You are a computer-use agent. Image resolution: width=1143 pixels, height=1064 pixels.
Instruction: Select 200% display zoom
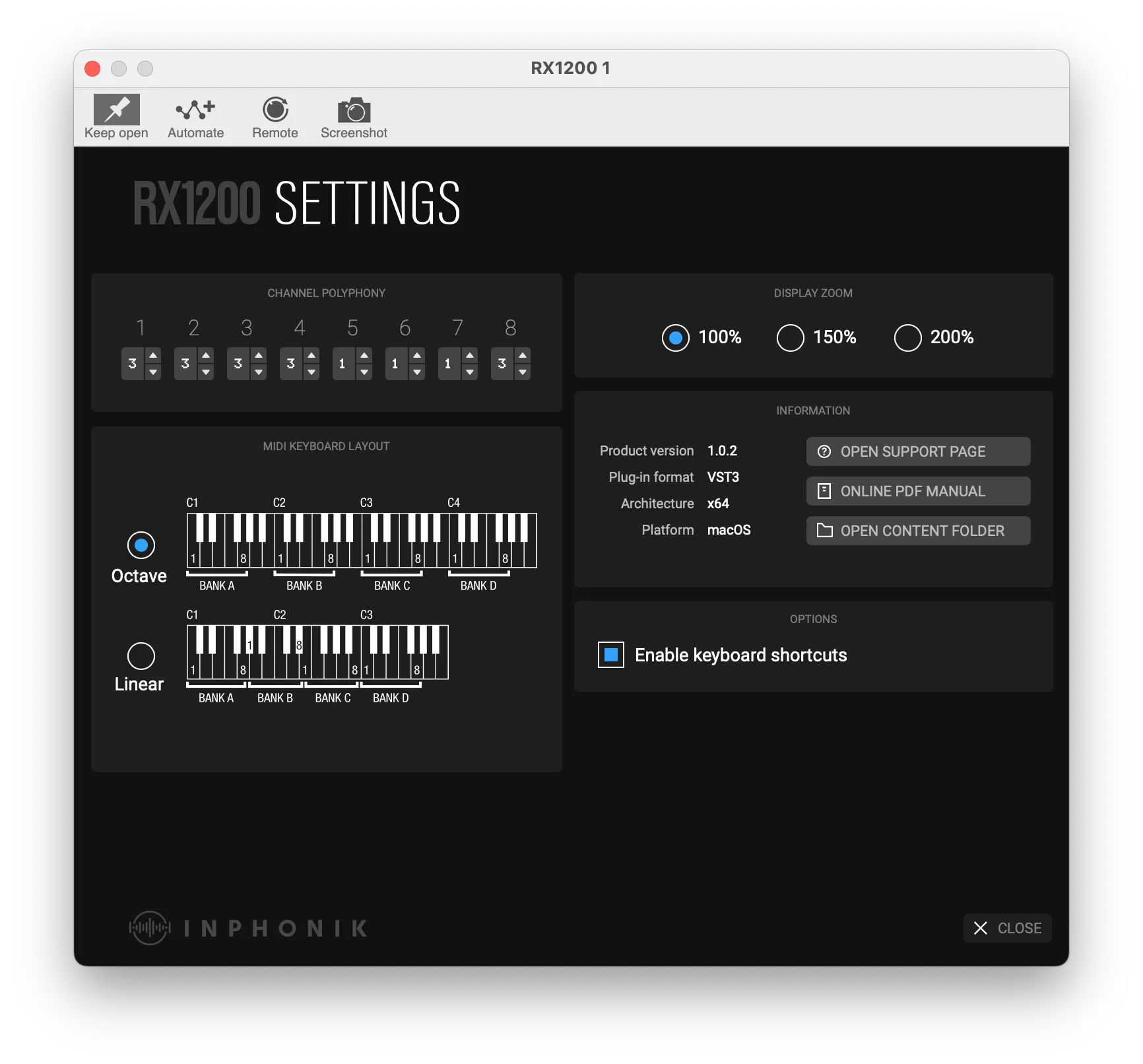pos(908,338)
